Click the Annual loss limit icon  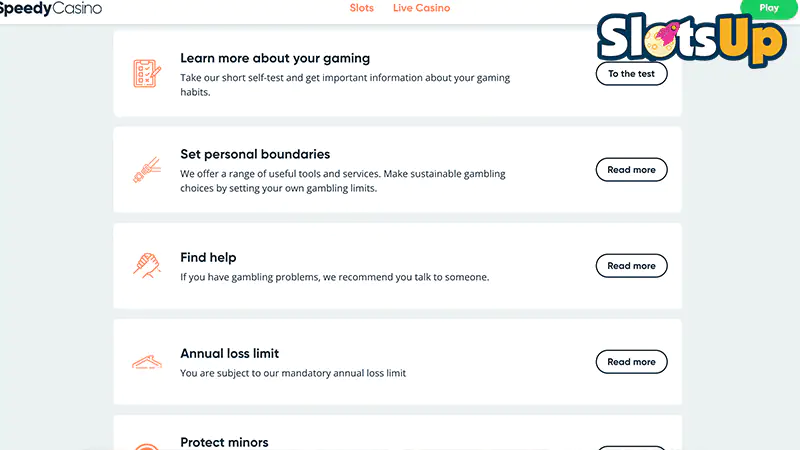pyautogui.click(x=147, y=362)
